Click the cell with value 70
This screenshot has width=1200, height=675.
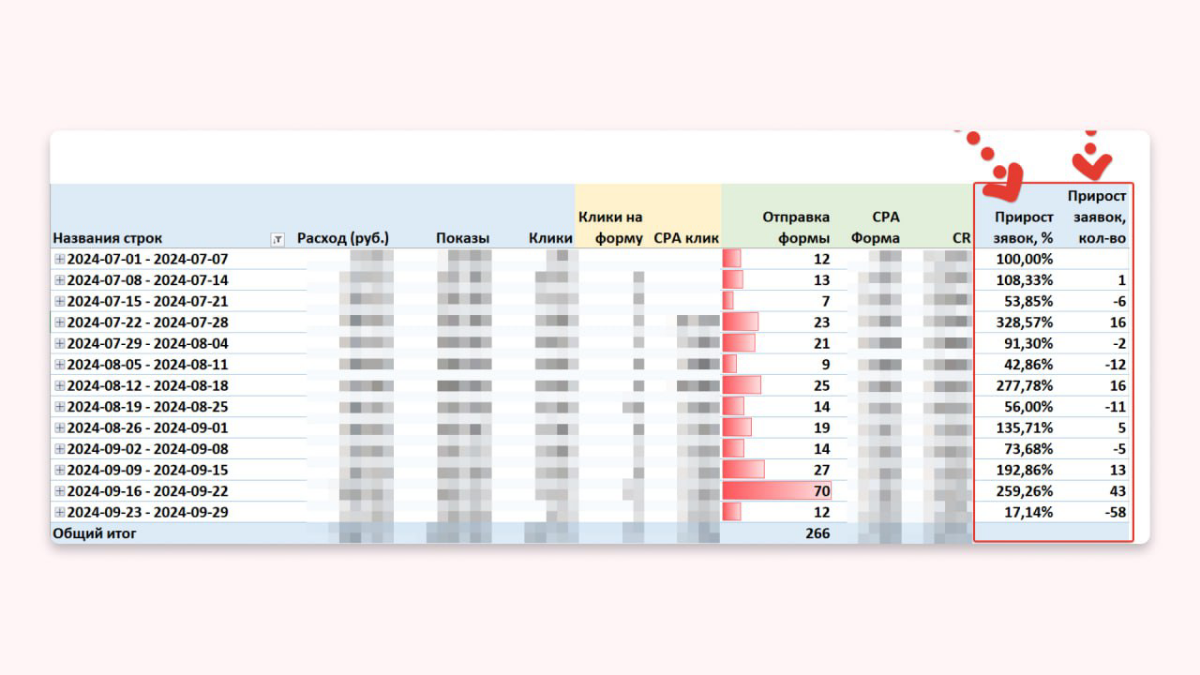click(x=776, y=491)
